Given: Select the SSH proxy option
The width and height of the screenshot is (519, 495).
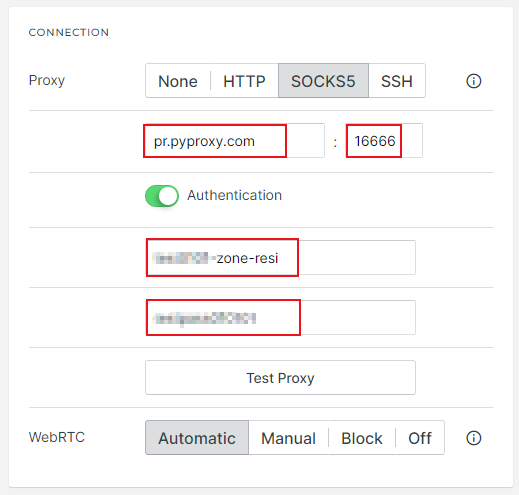Looking at the screenshot, I should click(397, 81).
